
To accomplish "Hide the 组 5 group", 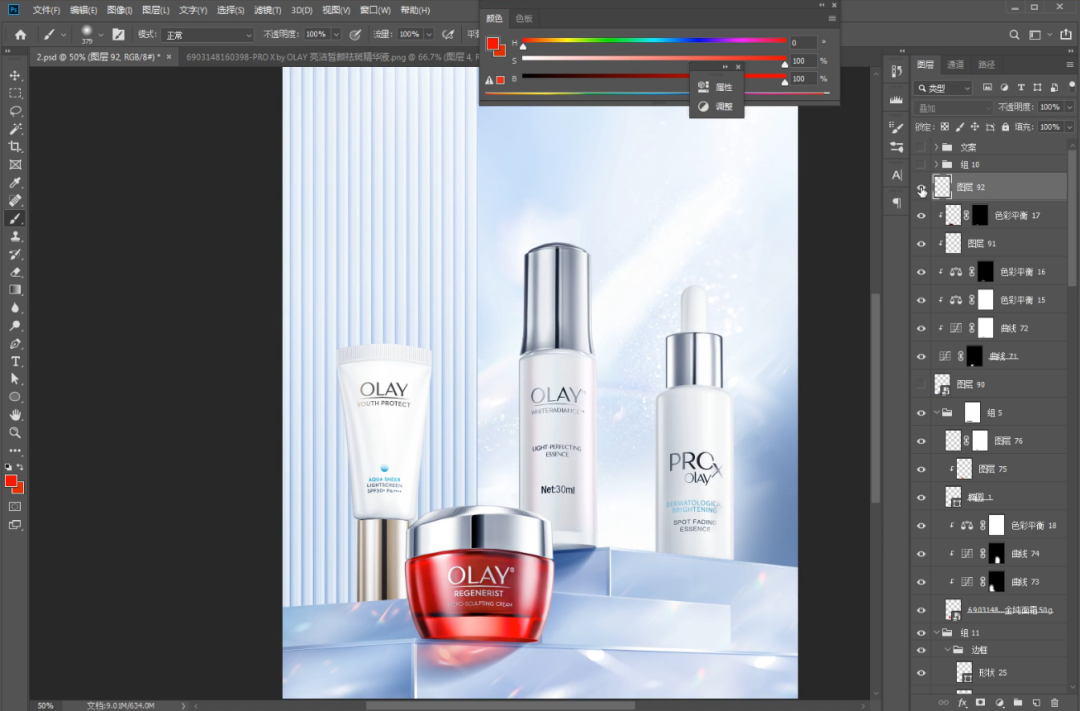I will point(922,413).
